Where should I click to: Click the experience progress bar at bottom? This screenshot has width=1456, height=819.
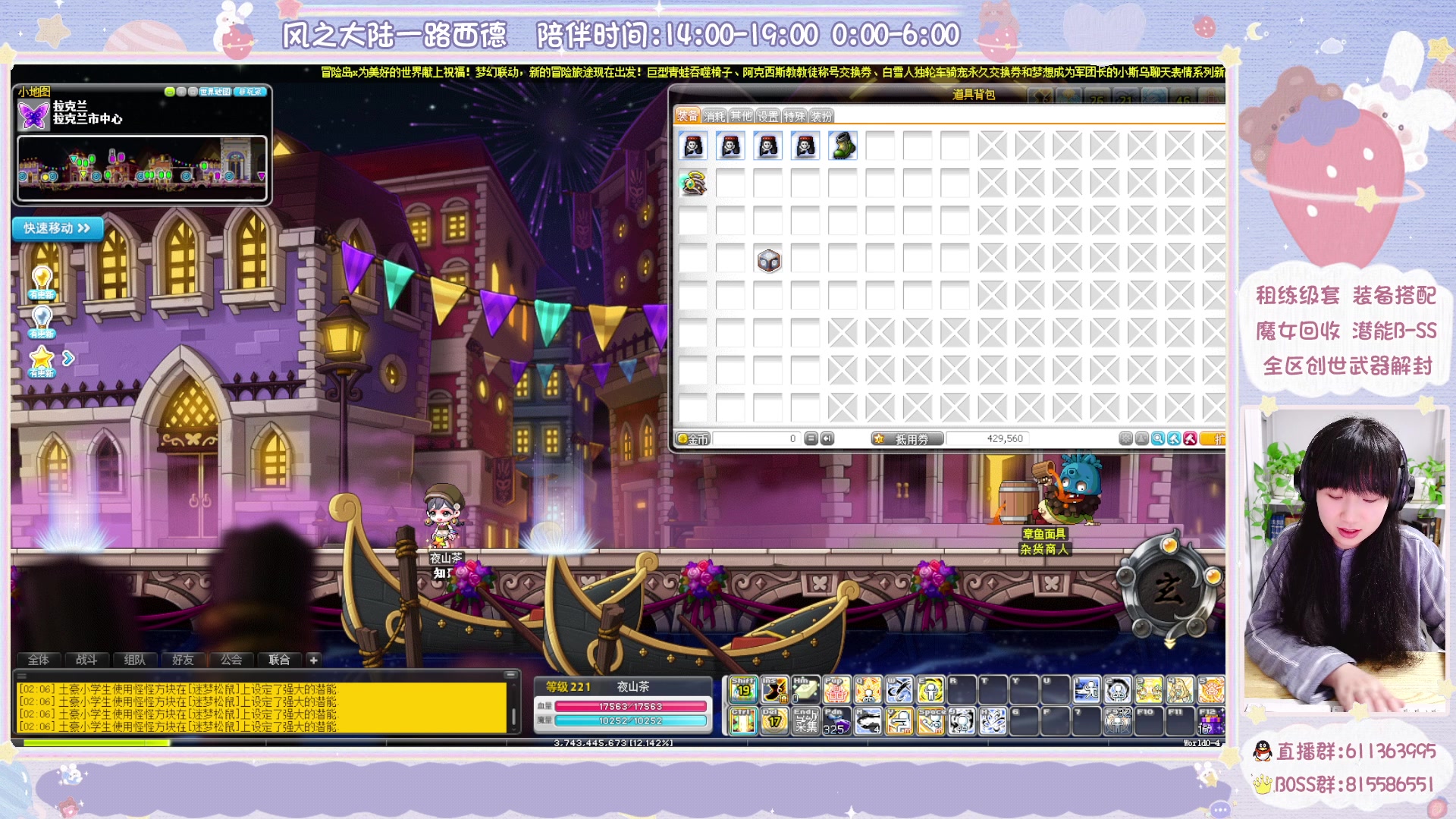pos(618,743)
